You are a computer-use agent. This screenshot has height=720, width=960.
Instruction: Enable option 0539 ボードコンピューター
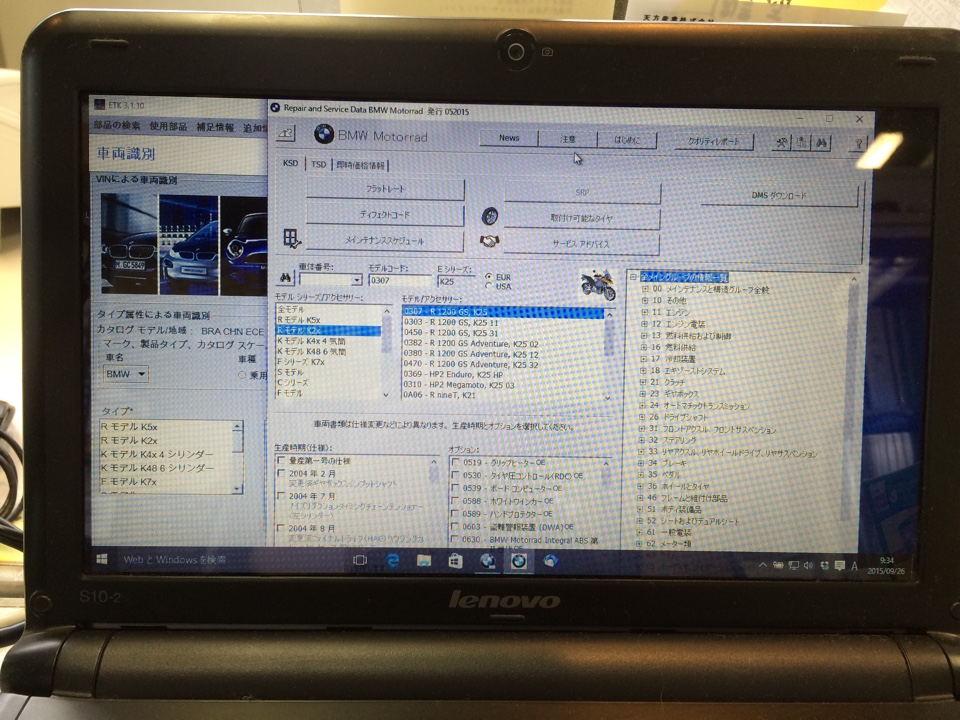pyautogui.click(x=455, y=488)
